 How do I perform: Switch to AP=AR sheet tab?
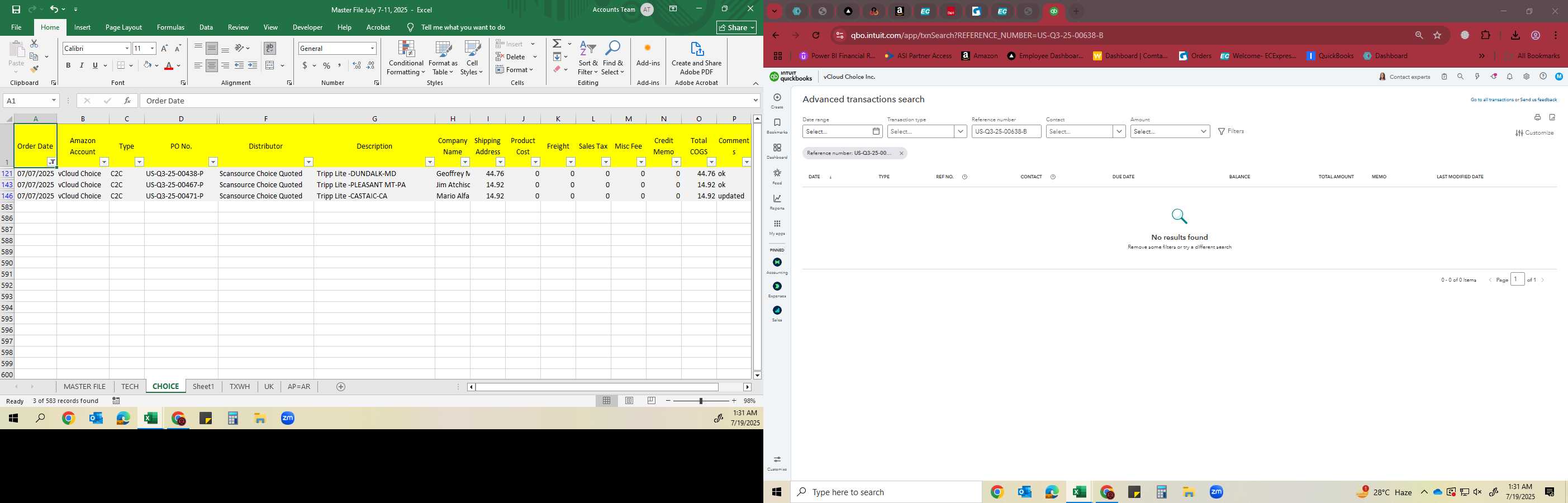pyautogui.click(x=299, y=387)
